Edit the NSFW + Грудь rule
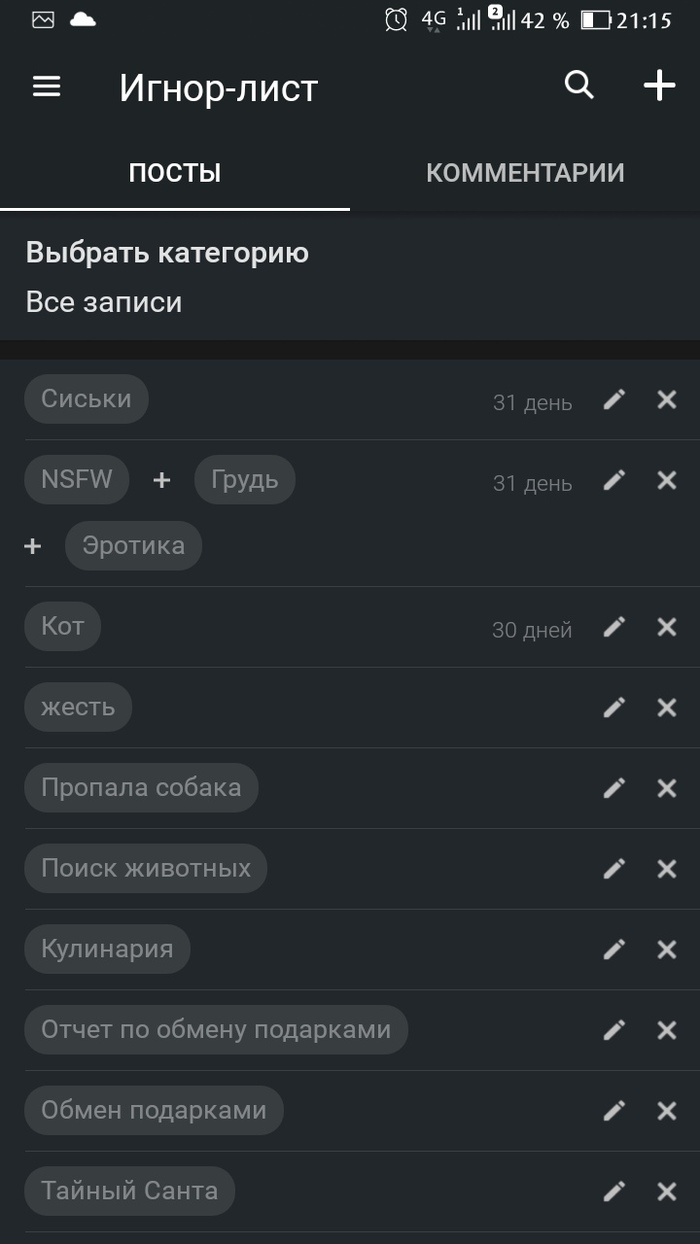The image size is (700, 1244). (x=614, y=480)
